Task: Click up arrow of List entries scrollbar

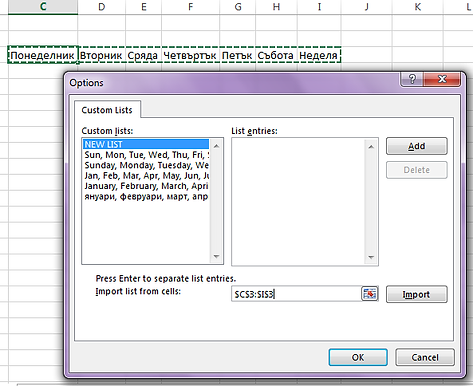Action: (371, 147)
